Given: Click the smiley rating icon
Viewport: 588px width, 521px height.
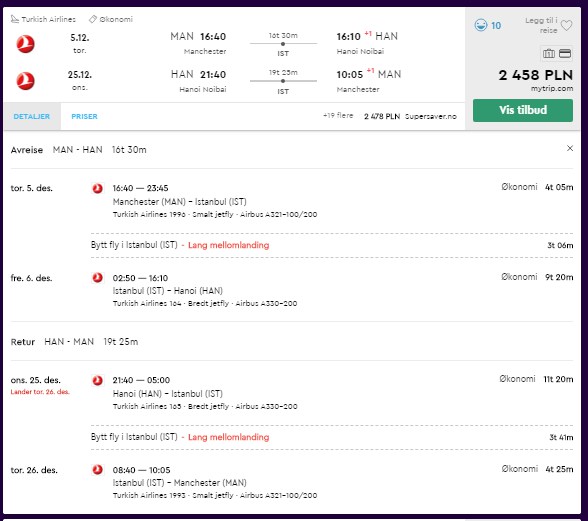Looking at the screenshot, I should coord(480,25).
